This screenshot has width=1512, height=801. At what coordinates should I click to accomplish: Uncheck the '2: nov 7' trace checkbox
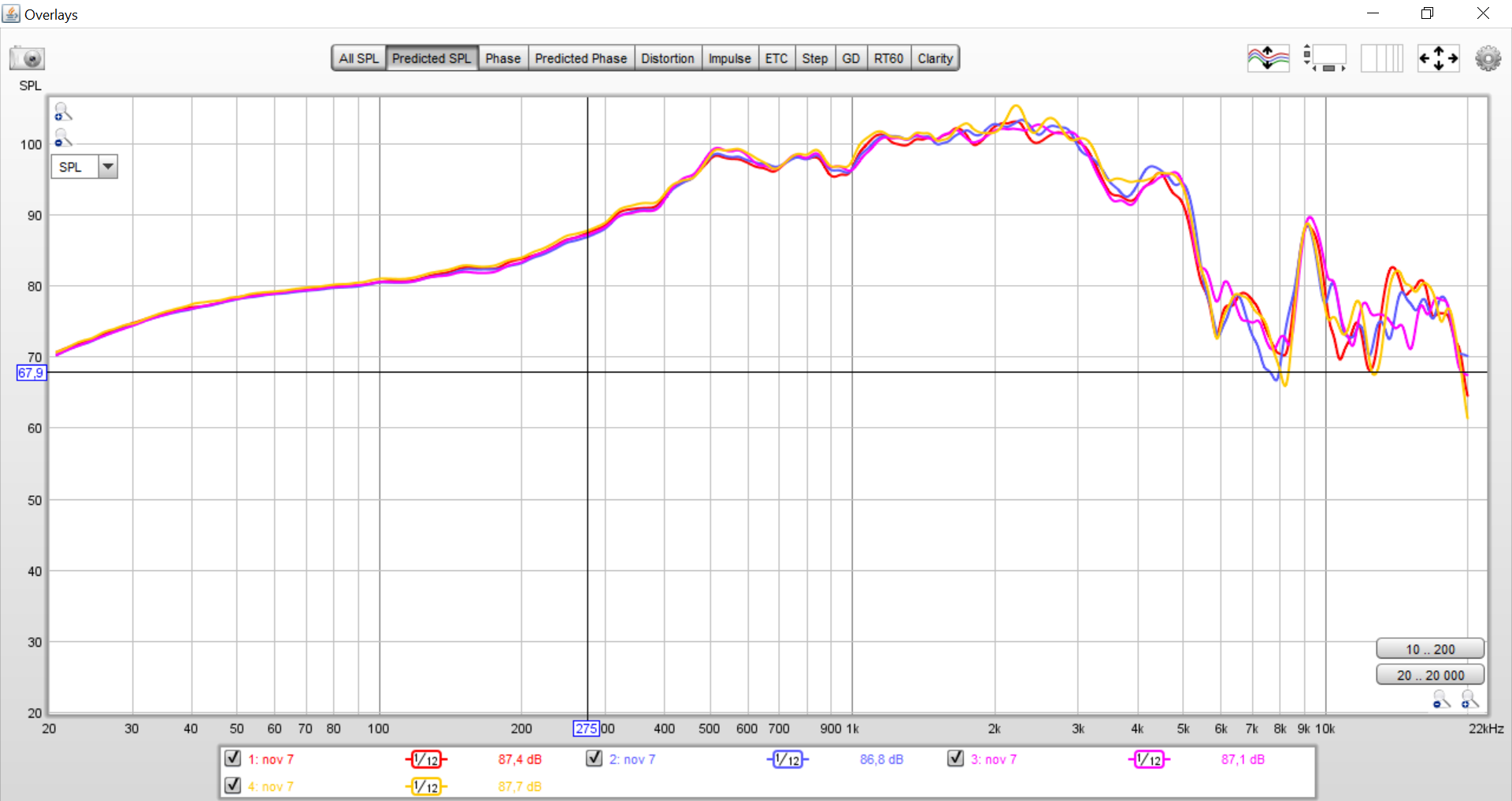click(x=595, y=758)
